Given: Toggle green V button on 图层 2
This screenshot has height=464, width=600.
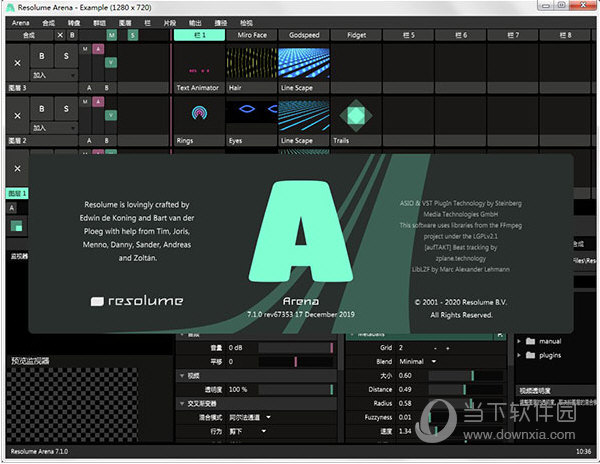Looking at the screenshot, I should click(111, 115).
